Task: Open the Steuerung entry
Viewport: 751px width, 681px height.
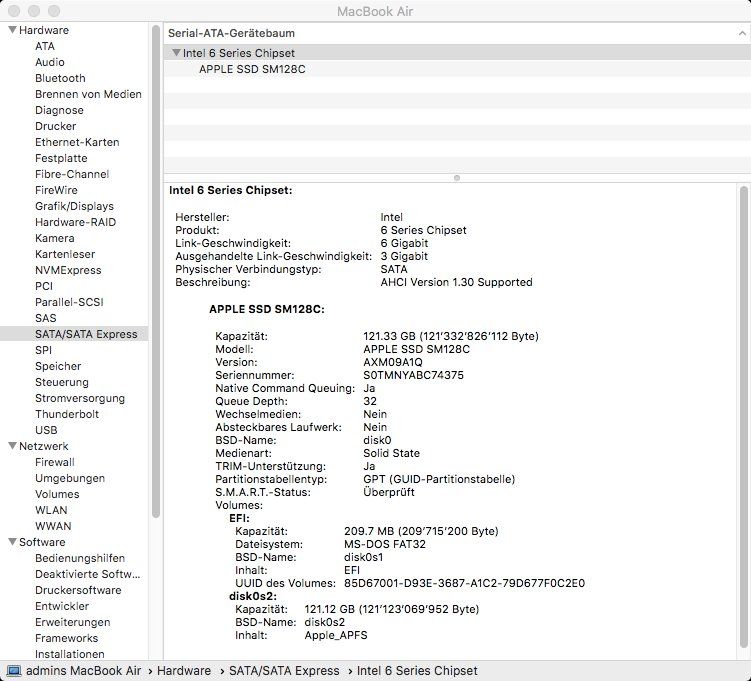Action: click(x=62, y=382)
